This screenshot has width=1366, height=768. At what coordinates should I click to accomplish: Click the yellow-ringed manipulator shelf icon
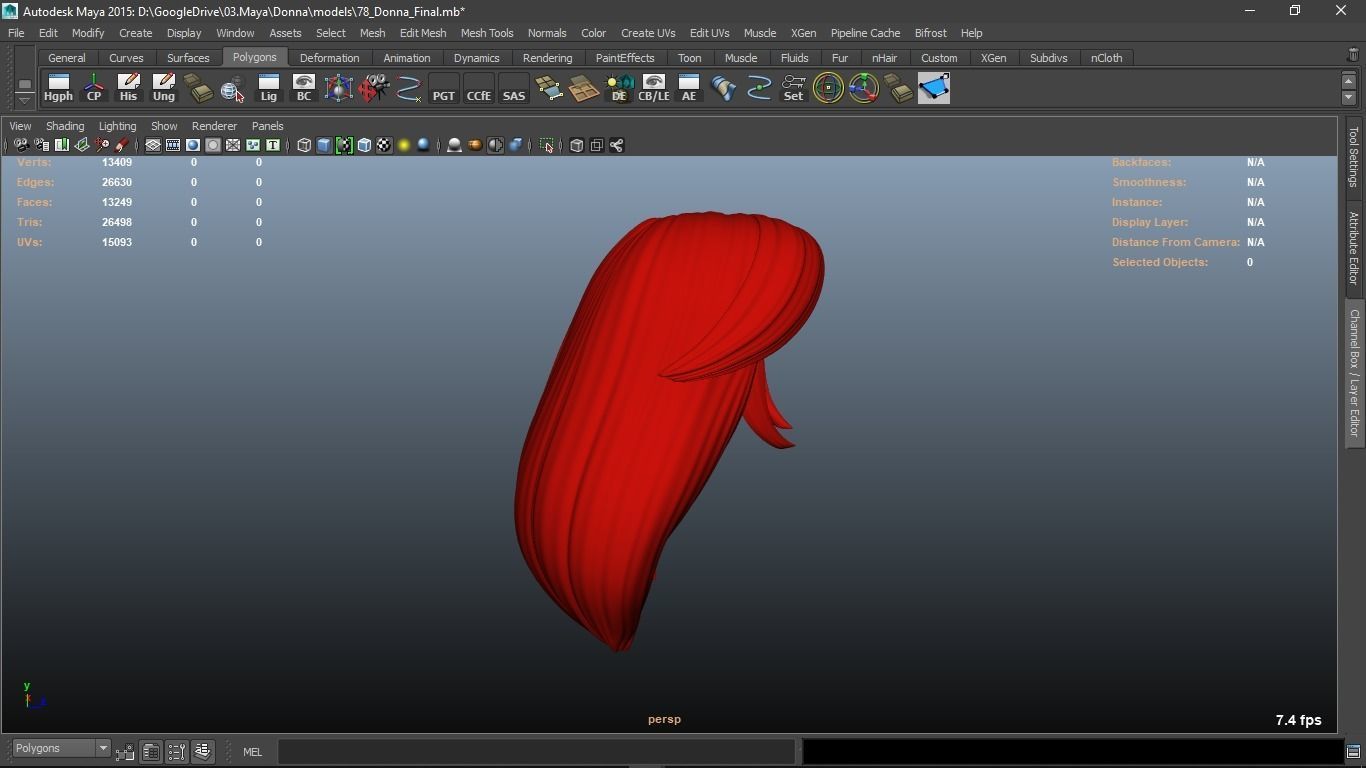pyautogui.click(x=828, y=88)
